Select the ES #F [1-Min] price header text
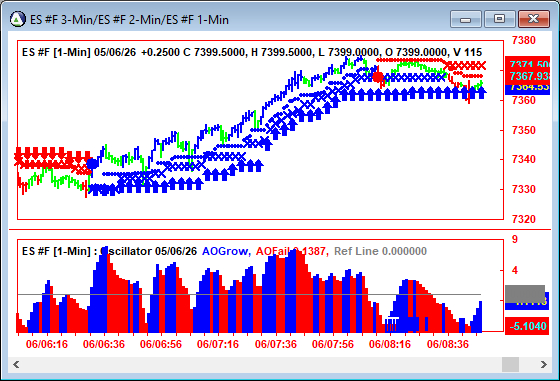 pyautogui.click(x=252, y=52)
